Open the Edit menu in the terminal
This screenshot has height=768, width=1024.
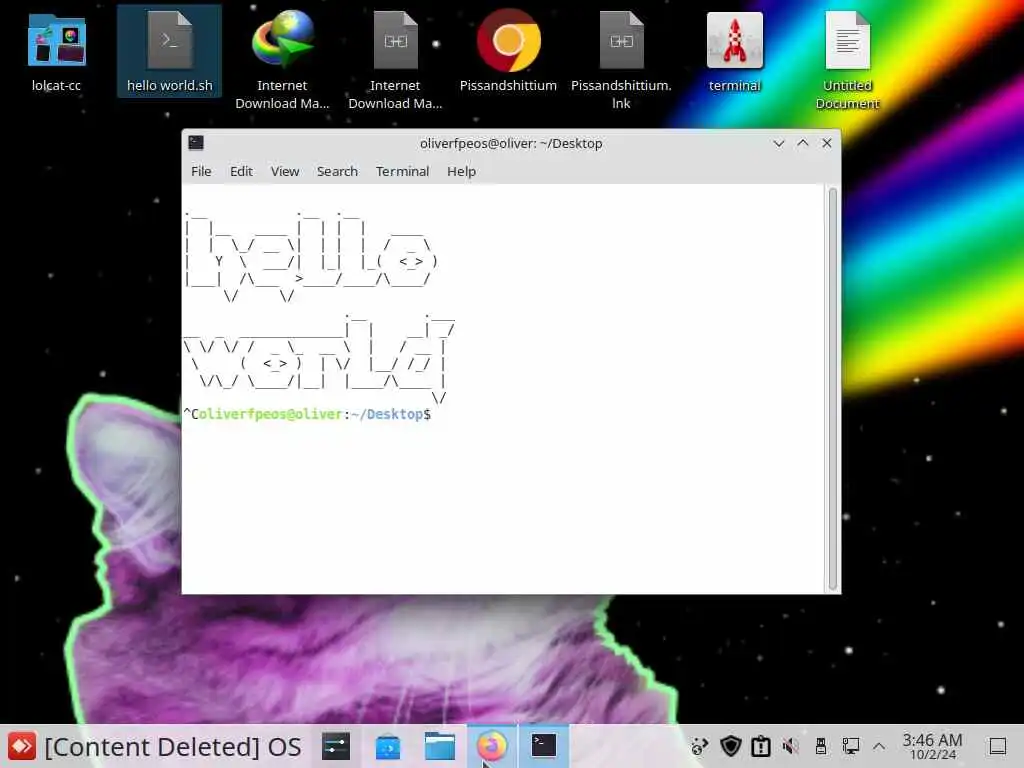[x=241, y=171]
